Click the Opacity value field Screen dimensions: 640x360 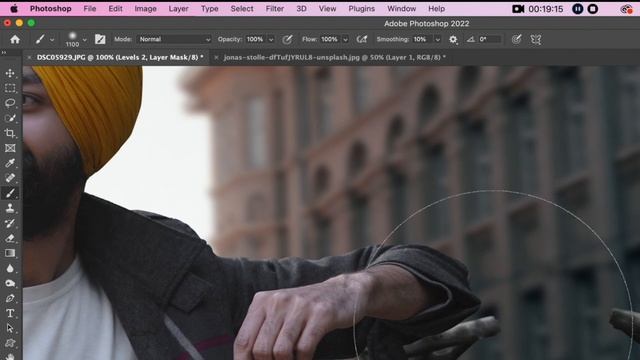(x=256, y=40)
